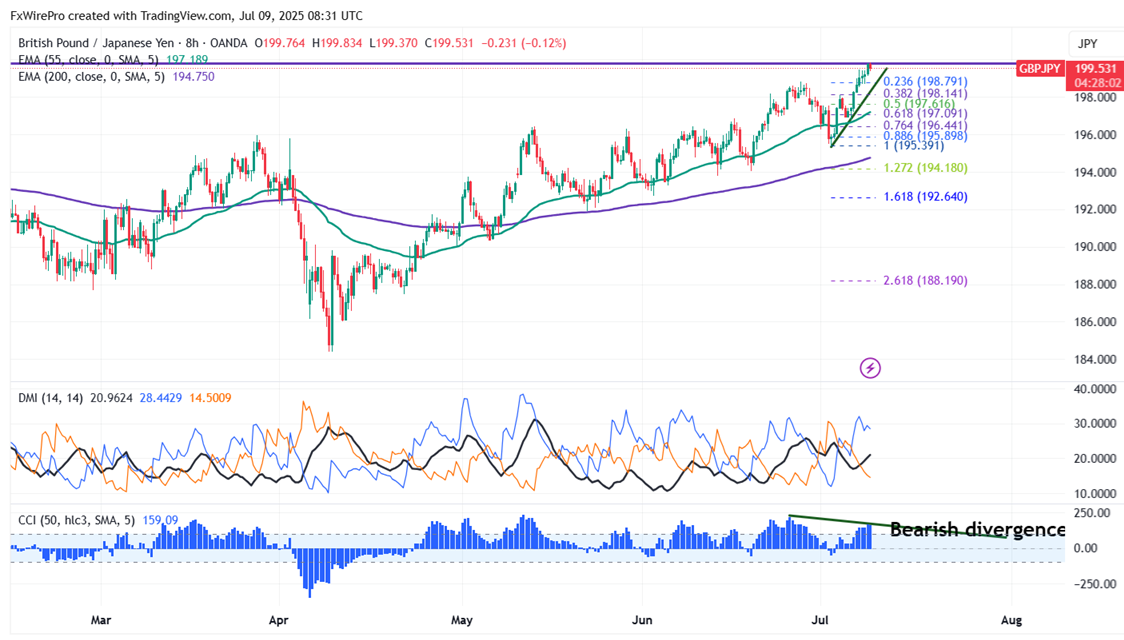This screenshot has width=1124, height=640.
Task: Select Fibonacci level 0.236 (198.791)
Action: [925, 82]
